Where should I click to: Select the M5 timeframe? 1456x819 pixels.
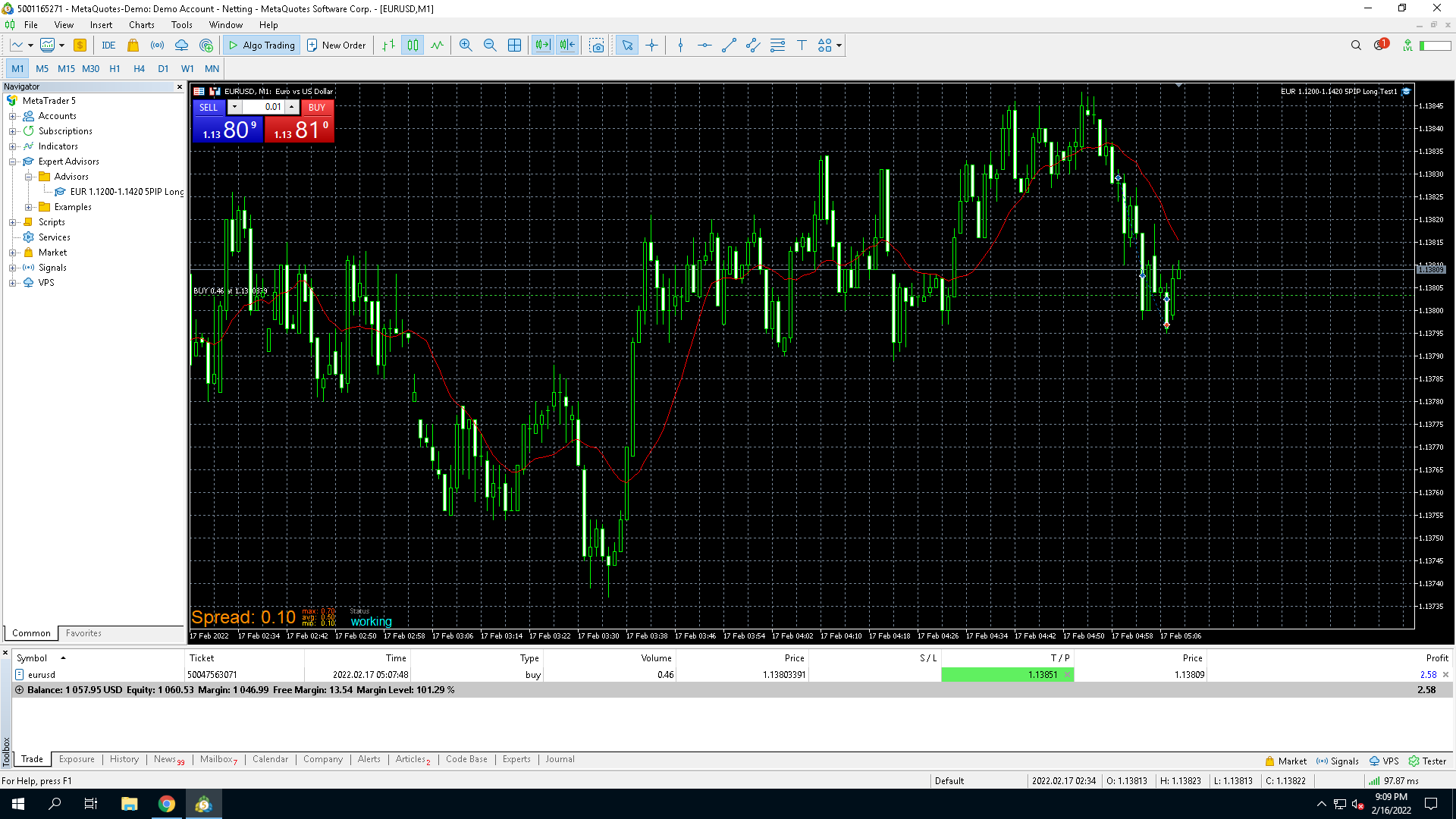pyautogui.click(x=42, y=69)
